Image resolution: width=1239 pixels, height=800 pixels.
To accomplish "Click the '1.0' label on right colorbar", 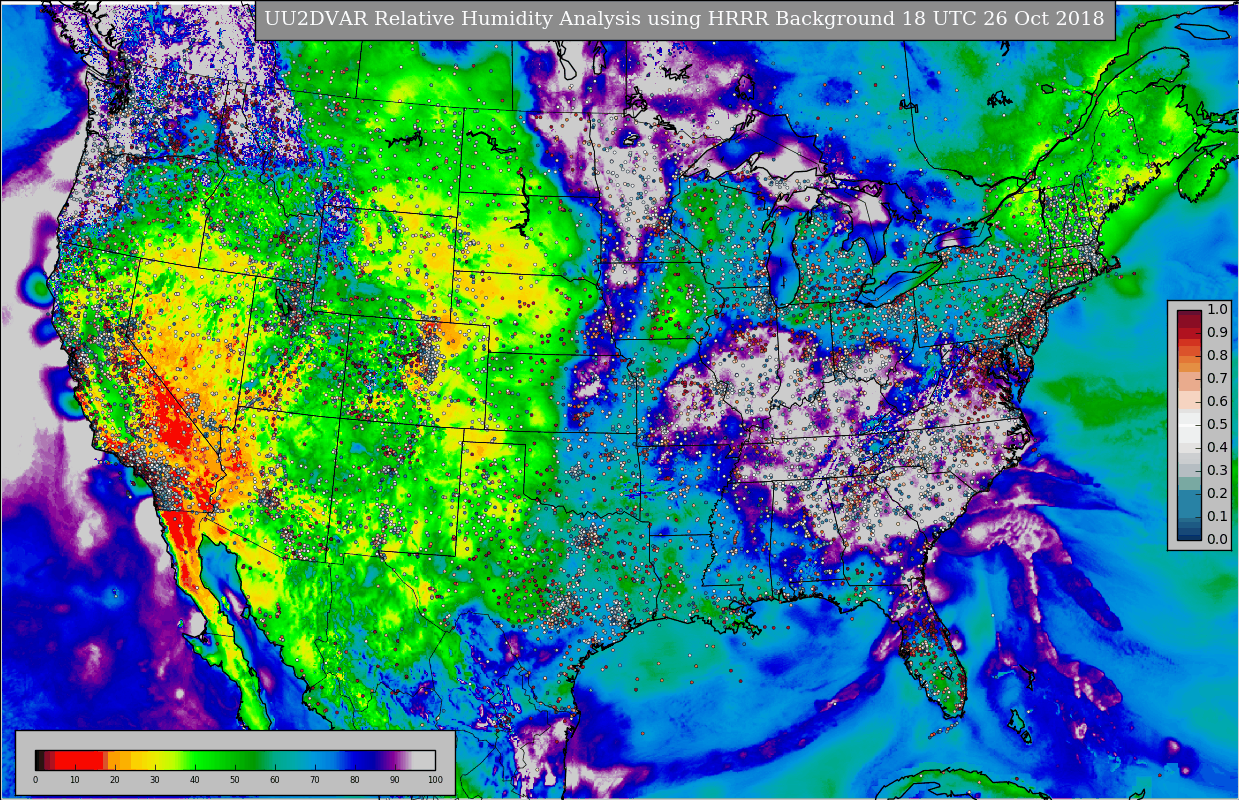I will 1217,309.
